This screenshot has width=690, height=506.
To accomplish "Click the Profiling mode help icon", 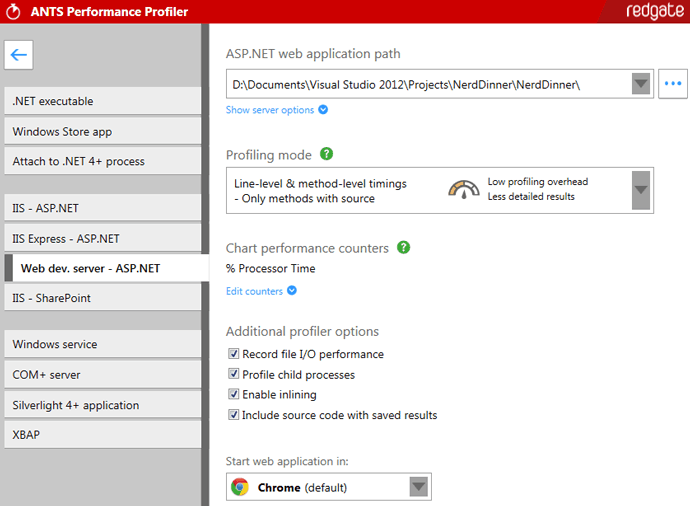I will point(326,155).
